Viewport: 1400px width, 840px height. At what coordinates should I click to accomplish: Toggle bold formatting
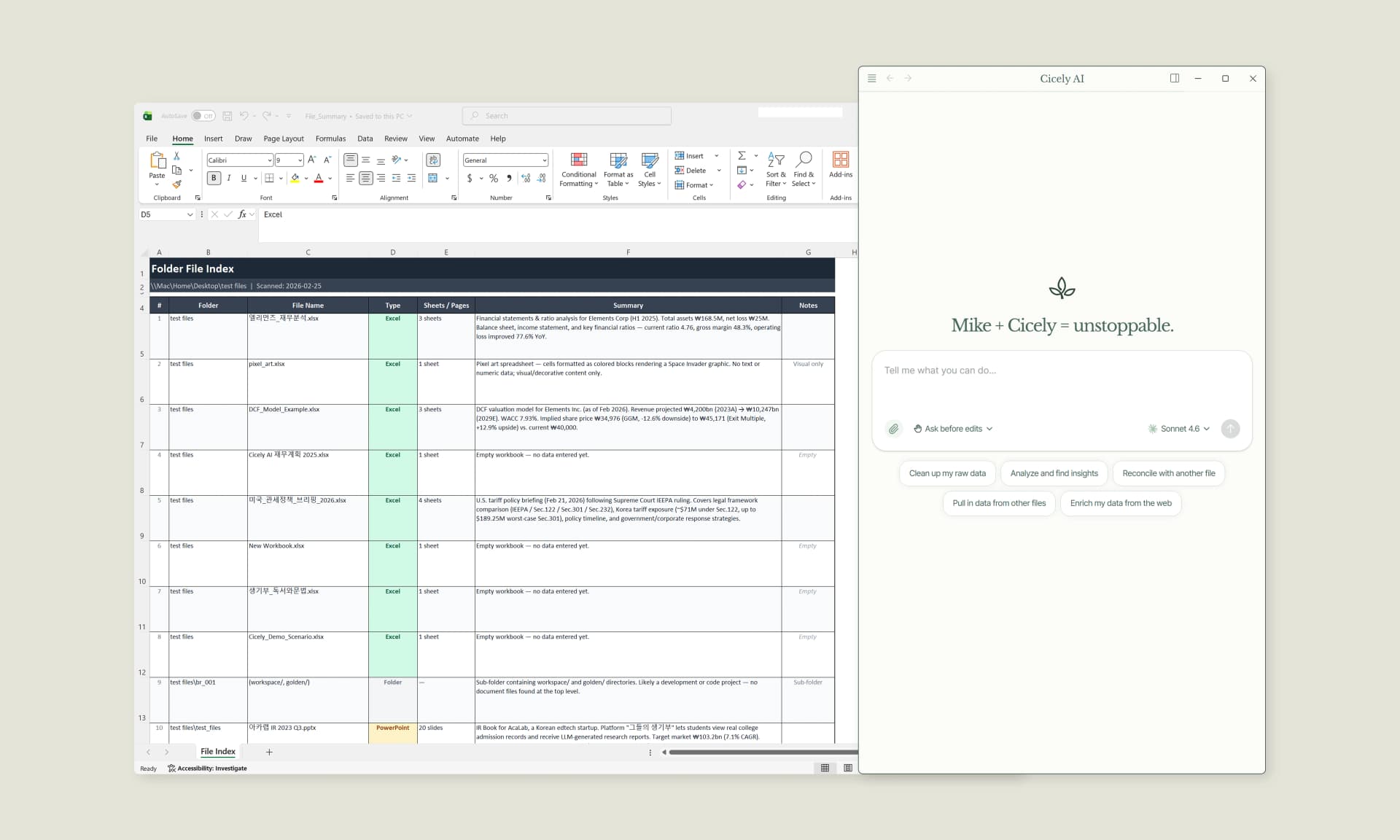(x=213, y=178)
